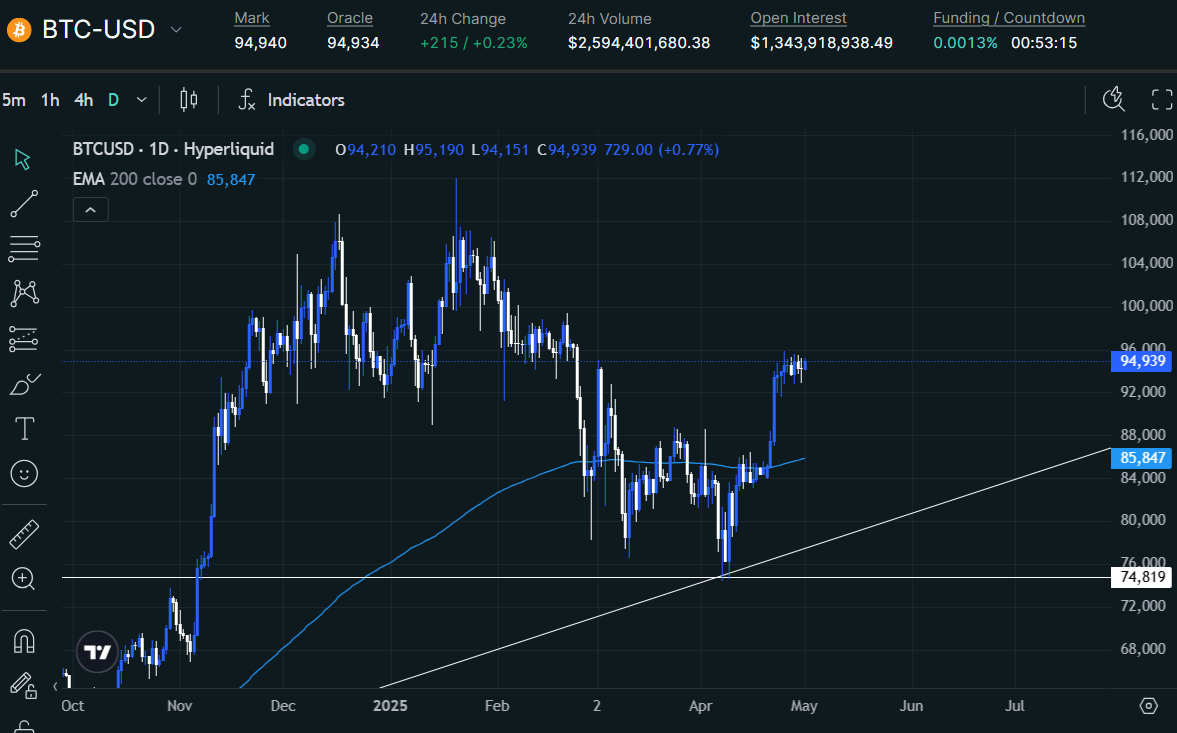The image size is (1177, 733).
Task: Open the candlestick chart style selector
Action: pyautogui.click(x=188, y=100)
